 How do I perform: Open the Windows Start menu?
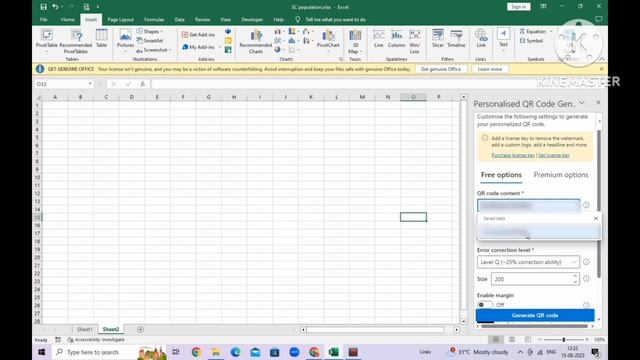point(42,352)
